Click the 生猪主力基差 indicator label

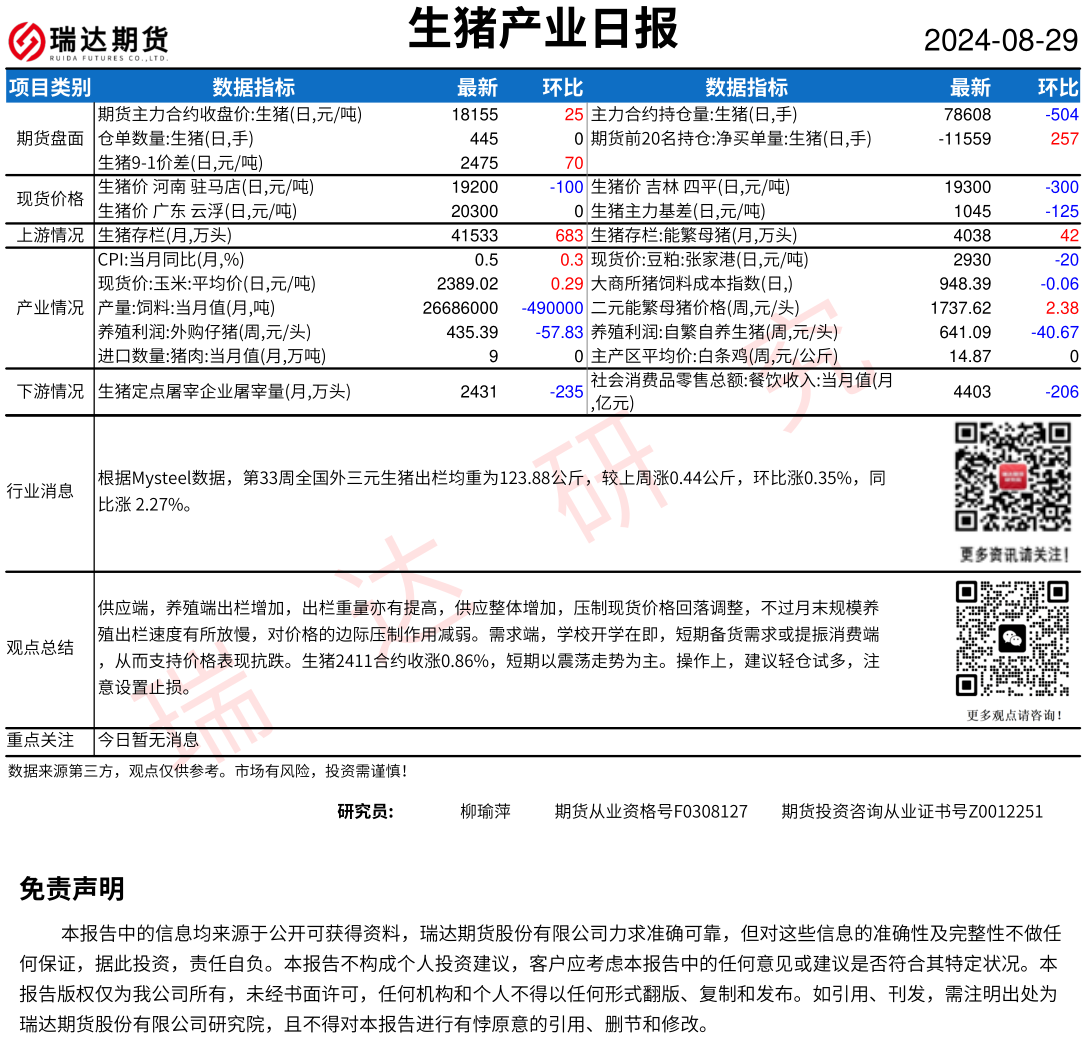point(678,211)
